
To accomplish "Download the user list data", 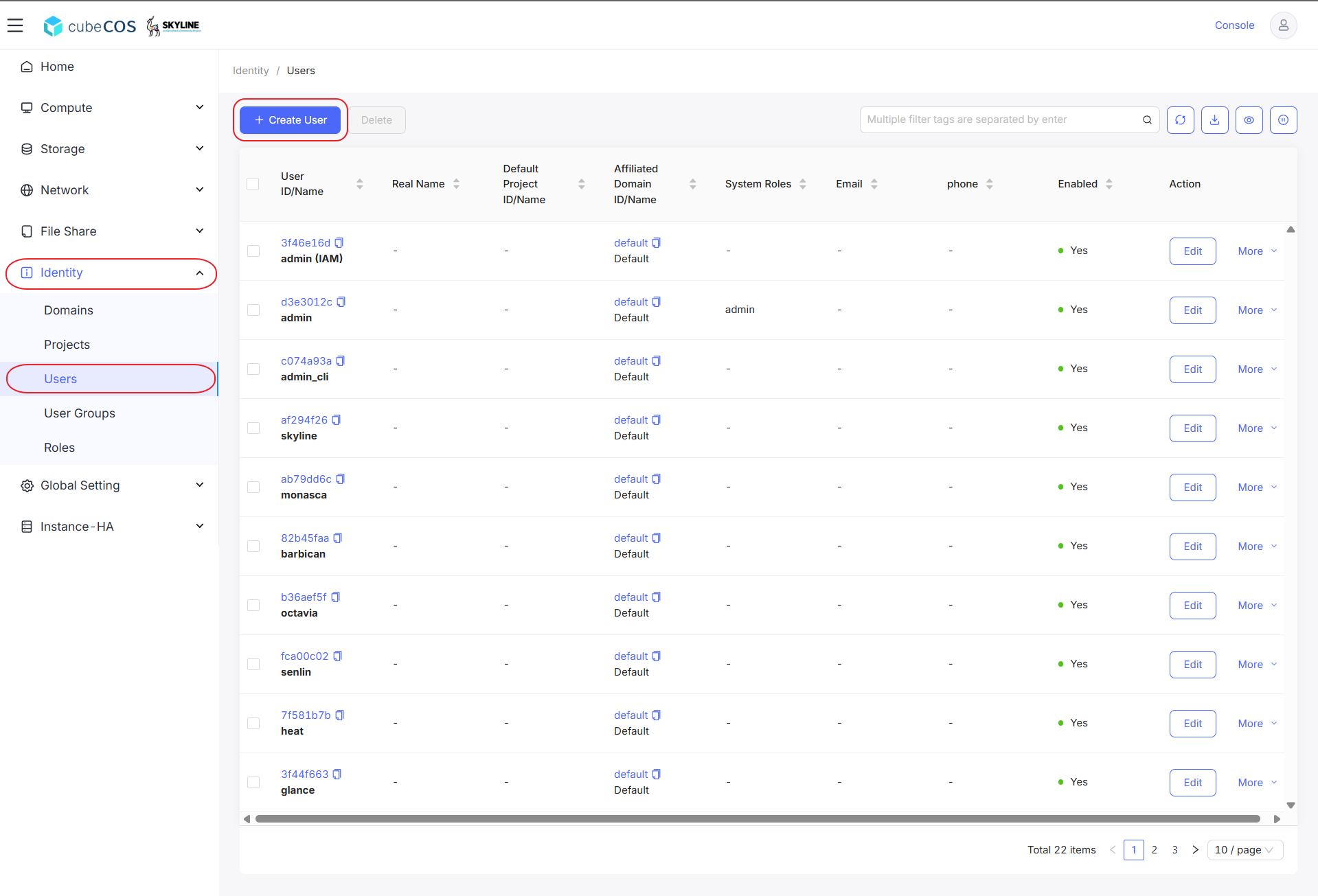I will (1214, 120).
